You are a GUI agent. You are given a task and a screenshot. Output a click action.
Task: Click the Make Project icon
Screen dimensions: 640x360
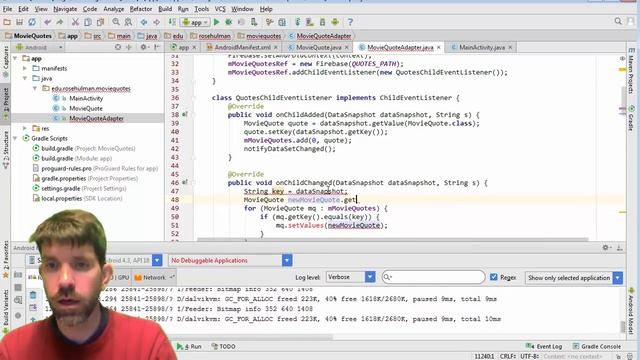[x=172, y=22]
